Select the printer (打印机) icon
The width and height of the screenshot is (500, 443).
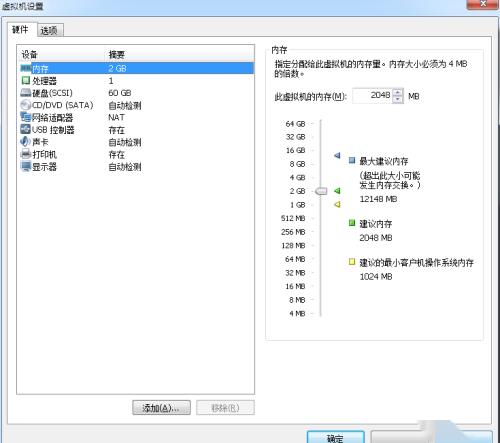(26, 154)
